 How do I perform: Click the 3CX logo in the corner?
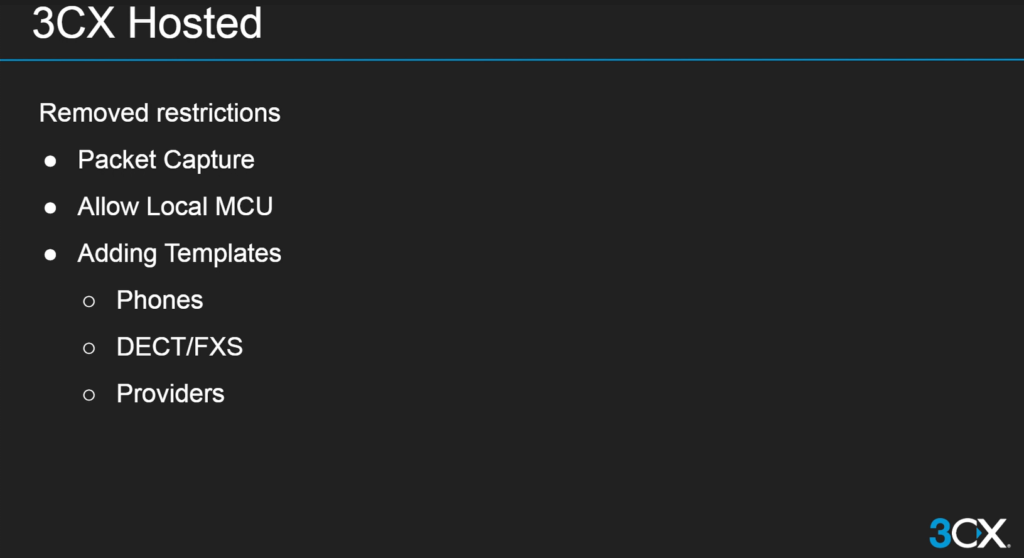[x=967, y=531]
